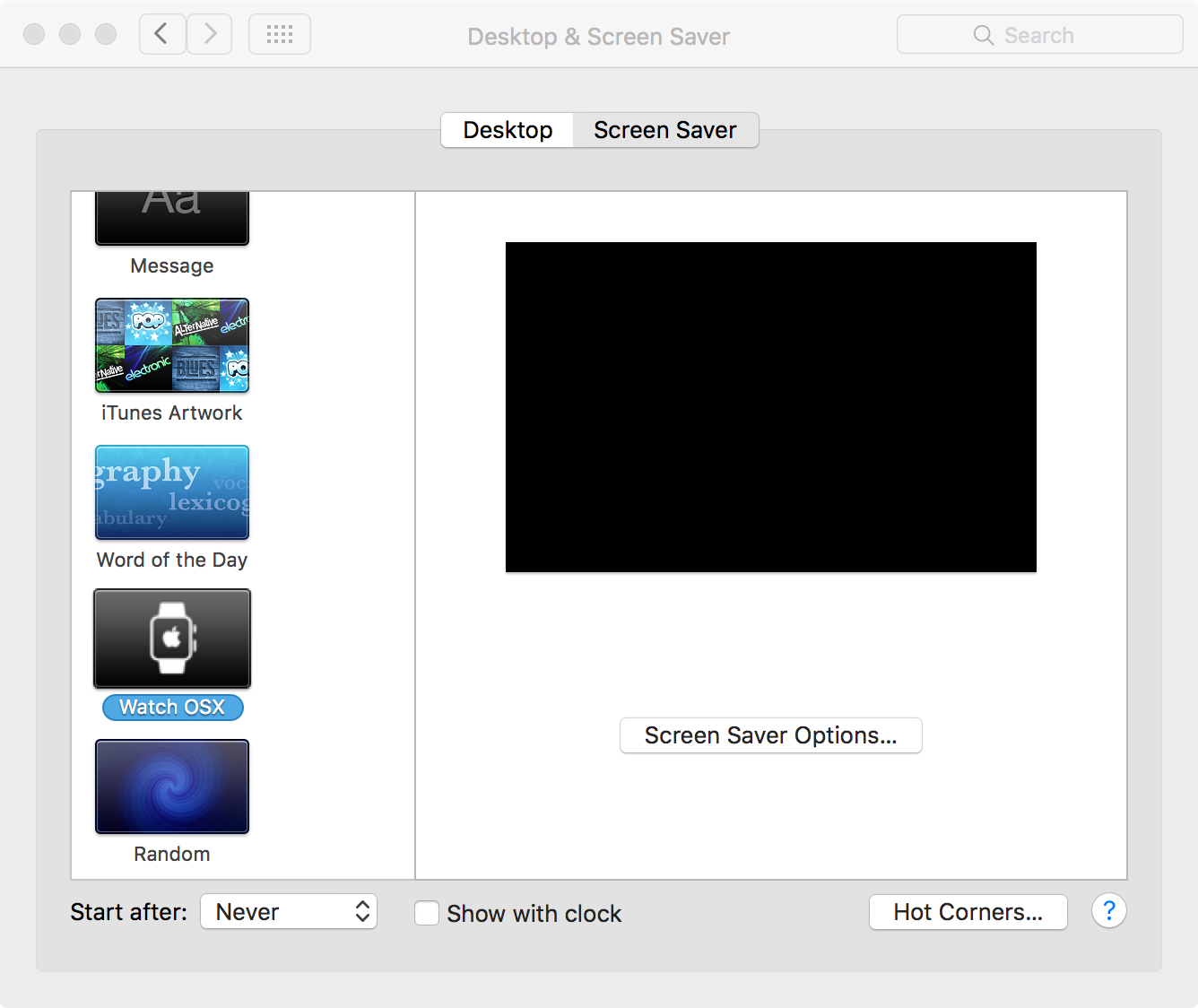Minimize the Desktop & Screen Saver window

(70, 34)
